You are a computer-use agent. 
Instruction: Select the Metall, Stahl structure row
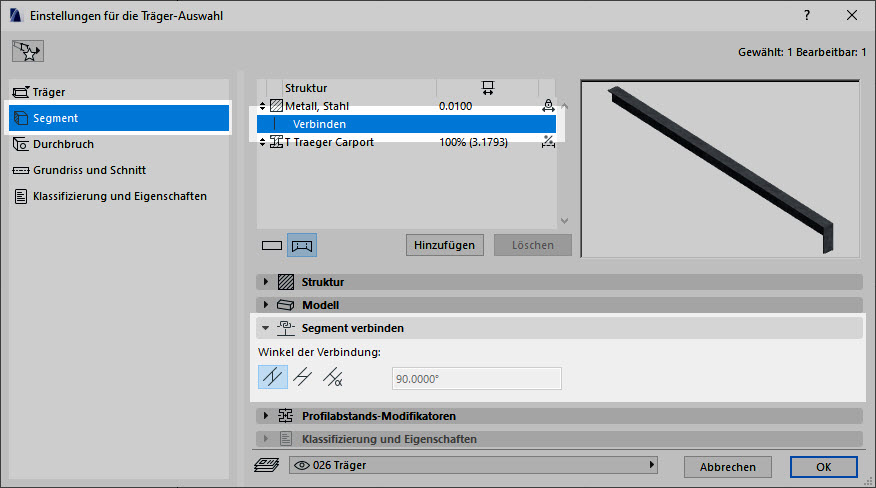click(x=406, y=106)
